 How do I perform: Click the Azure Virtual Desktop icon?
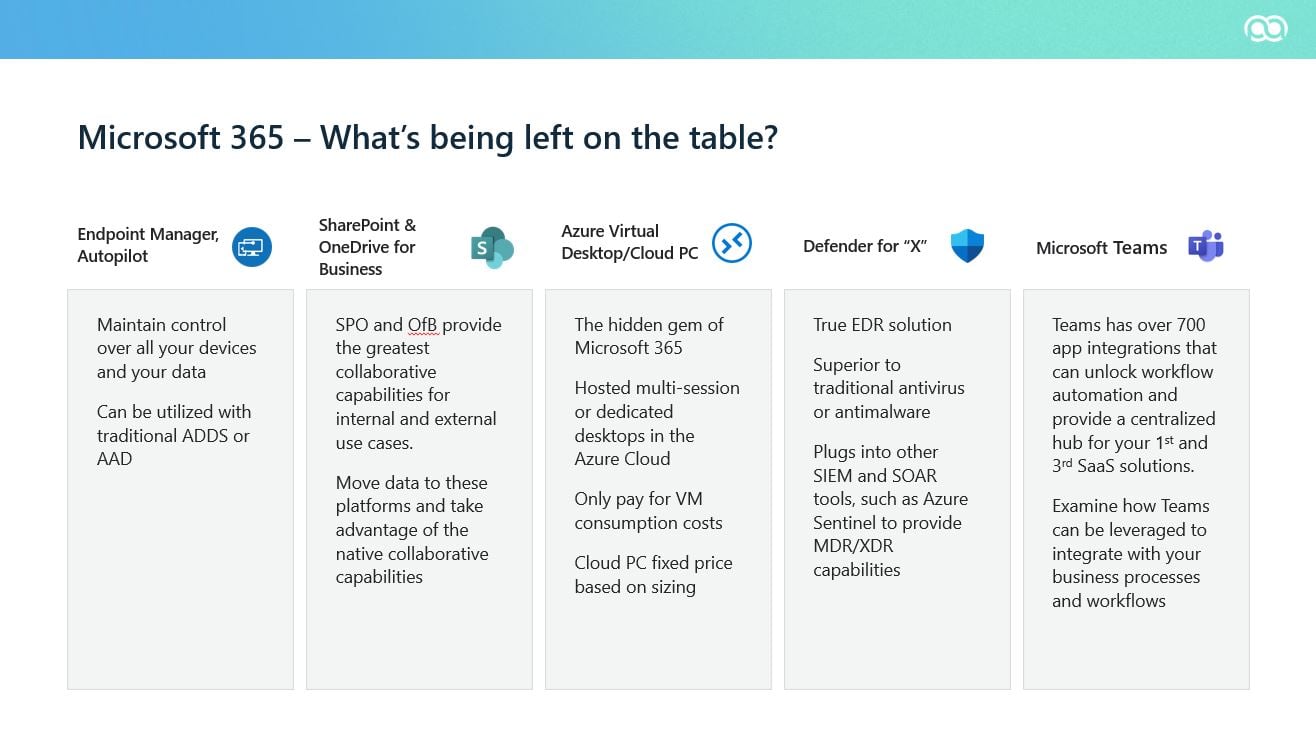point(731,243)
